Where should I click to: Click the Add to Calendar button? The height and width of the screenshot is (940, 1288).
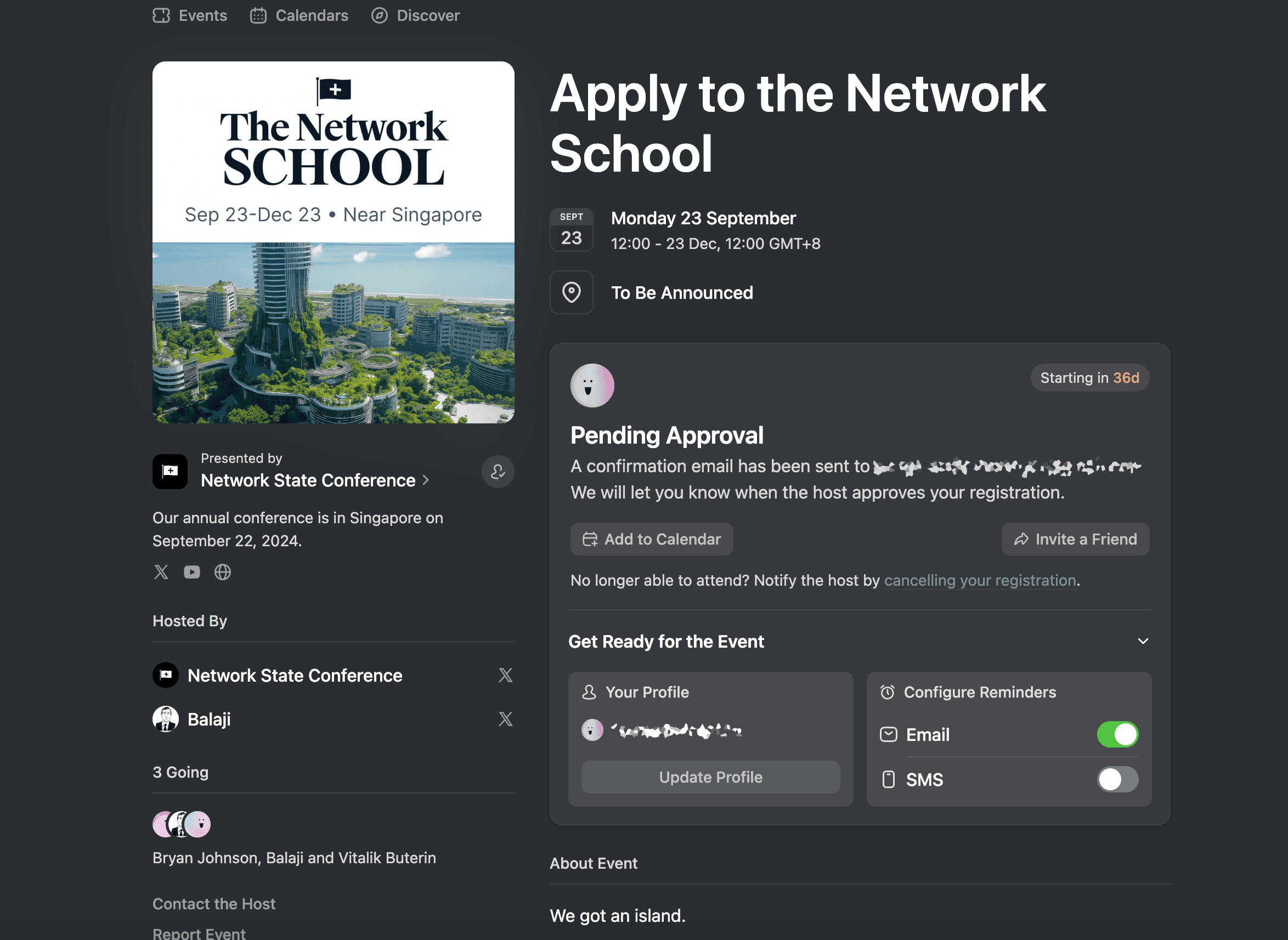(x=652, y=539)
